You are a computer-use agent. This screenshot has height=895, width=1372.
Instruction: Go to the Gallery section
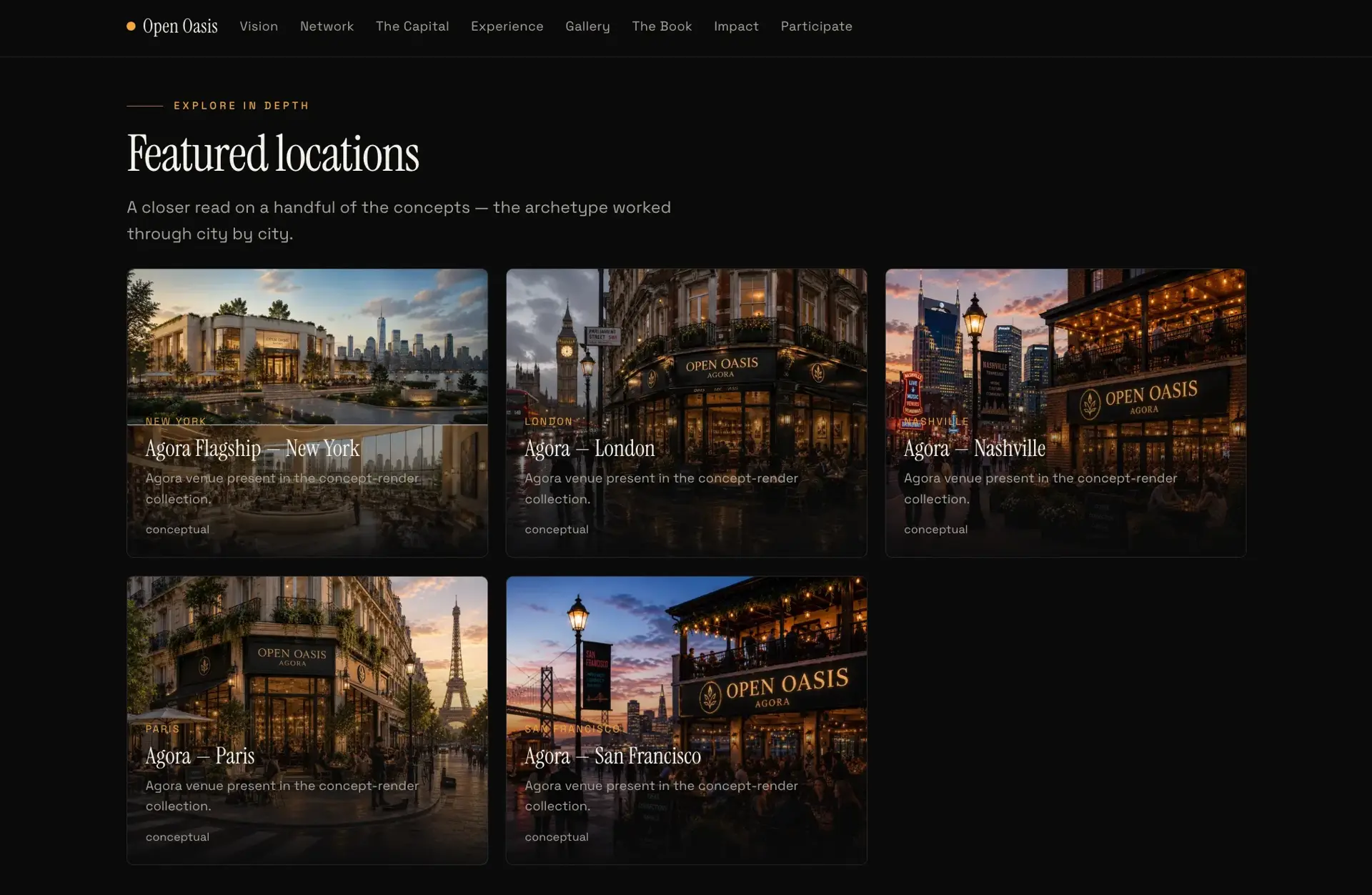(x=587, y=26)
